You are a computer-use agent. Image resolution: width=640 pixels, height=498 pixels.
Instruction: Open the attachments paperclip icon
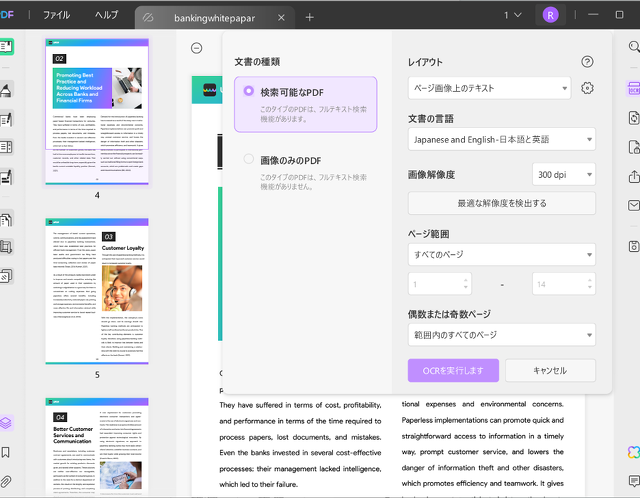click(x=7, y=482)
